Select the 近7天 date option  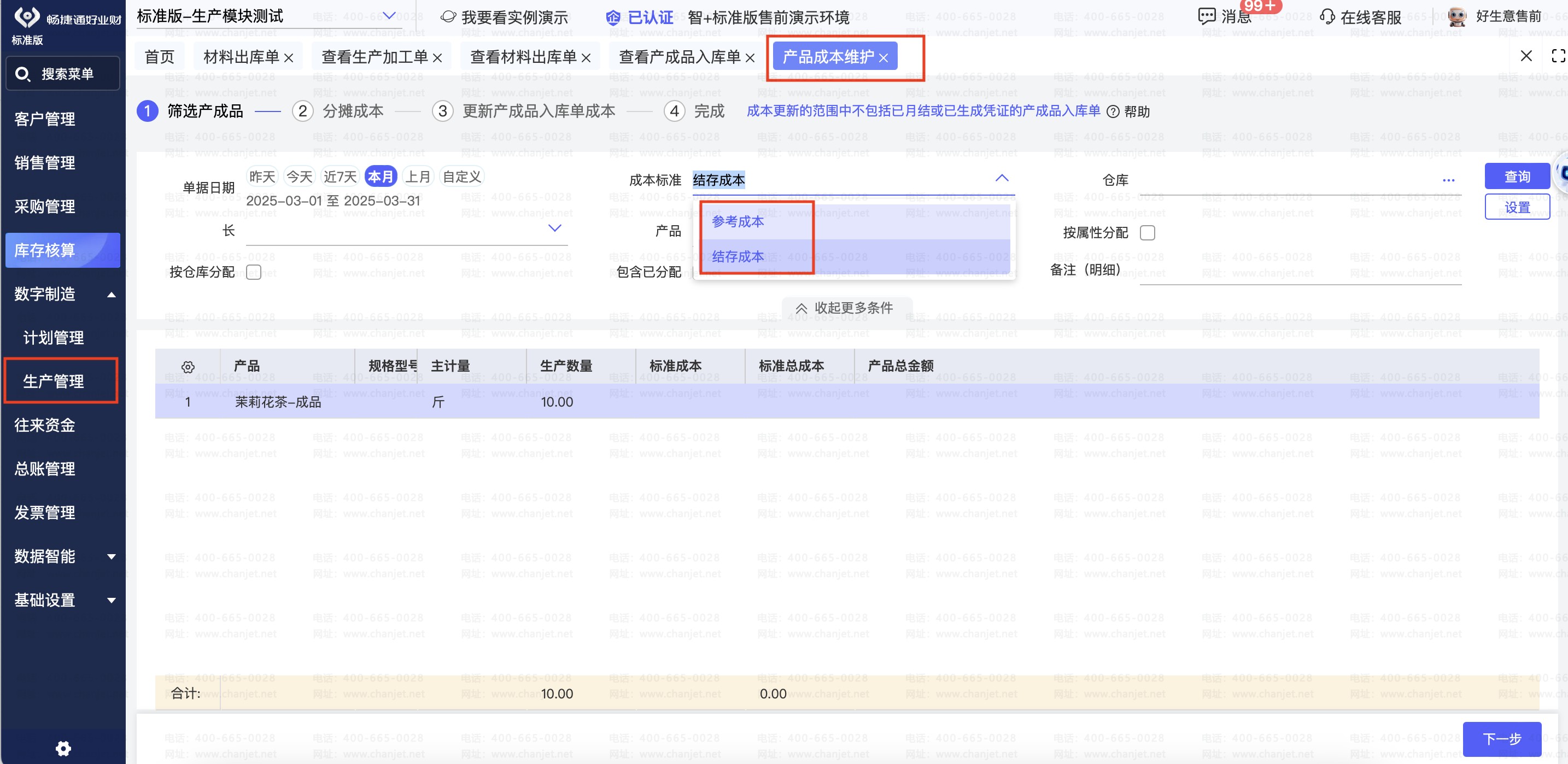click(x=340, y=177)
